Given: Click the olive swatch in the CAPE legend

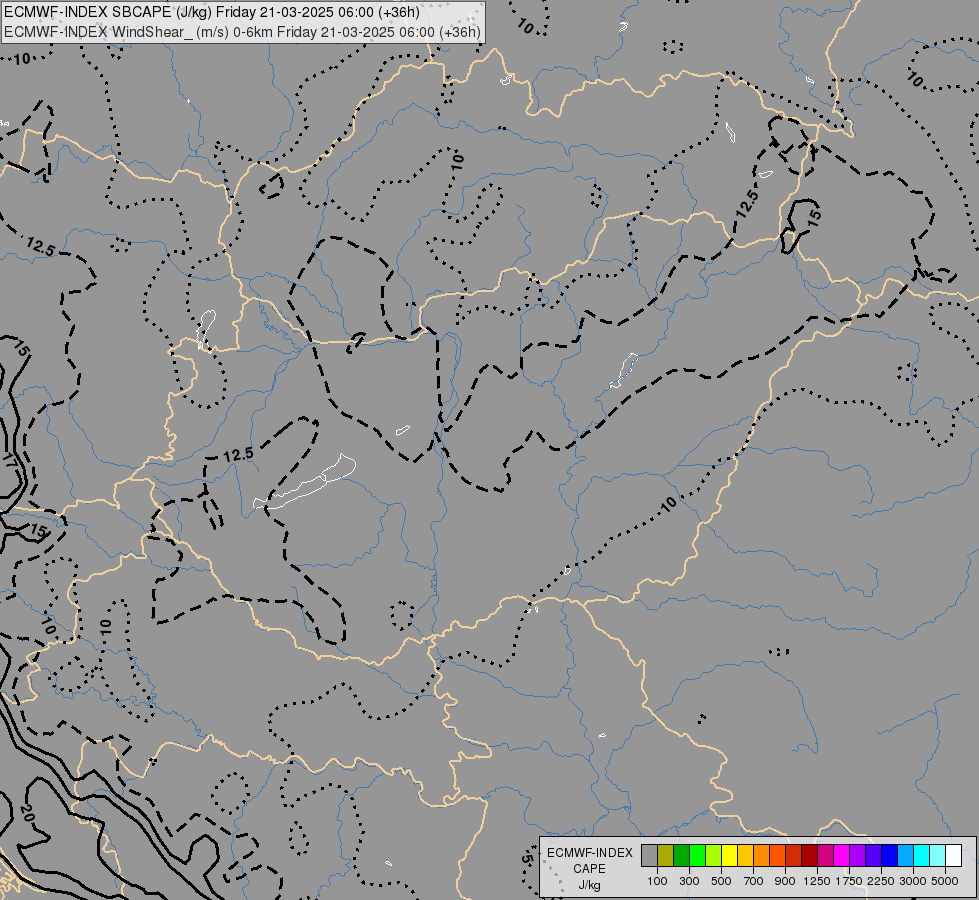Looking at the screenshot, I should pos(666,856).
